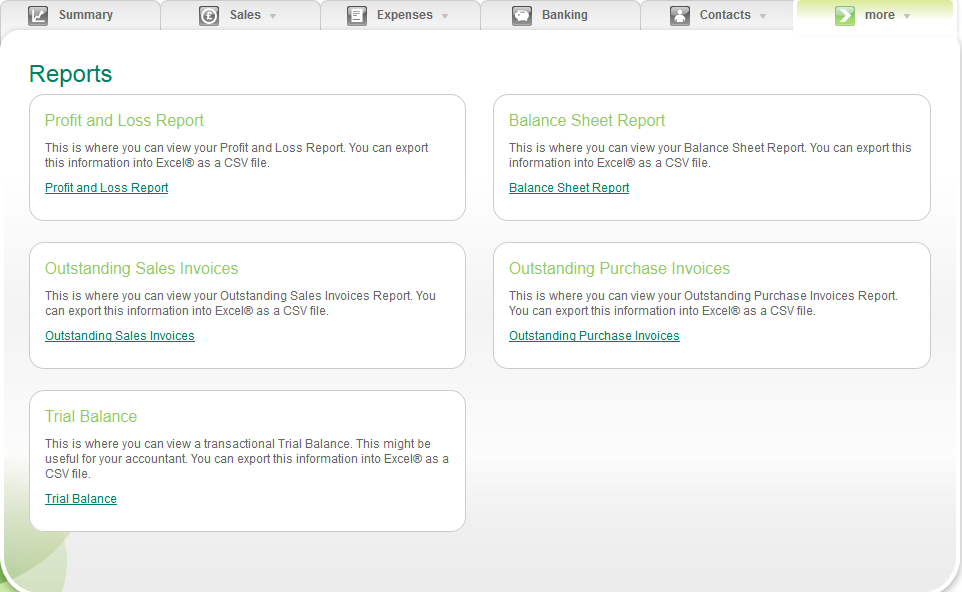Image resolution: width=962 pixels, height=592 pixels.
Task: Click the Contacts people icon
Action: click(680, 15)
